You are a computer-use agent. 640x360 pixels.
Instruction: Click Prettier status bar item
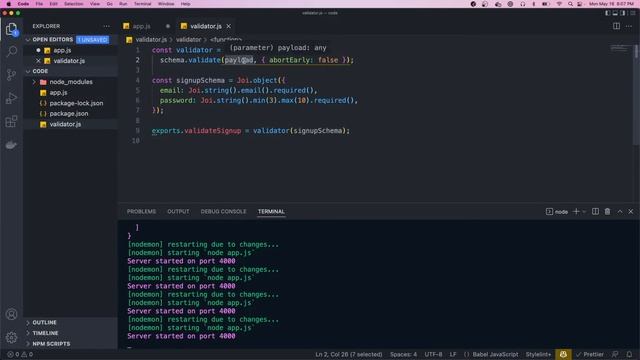click(x=590, y=355)
